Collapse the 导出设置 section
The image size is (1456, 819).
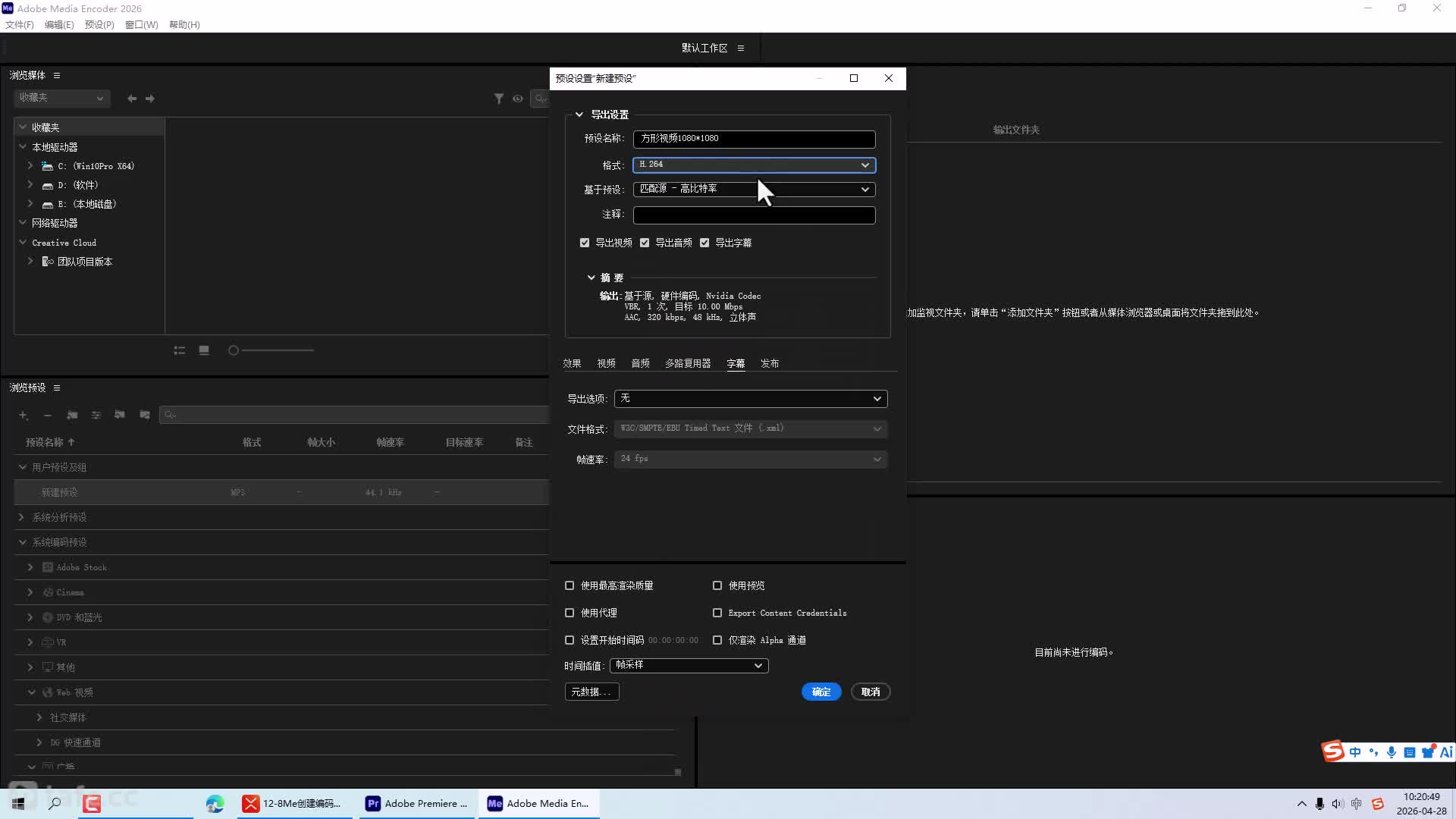(579, 115)
